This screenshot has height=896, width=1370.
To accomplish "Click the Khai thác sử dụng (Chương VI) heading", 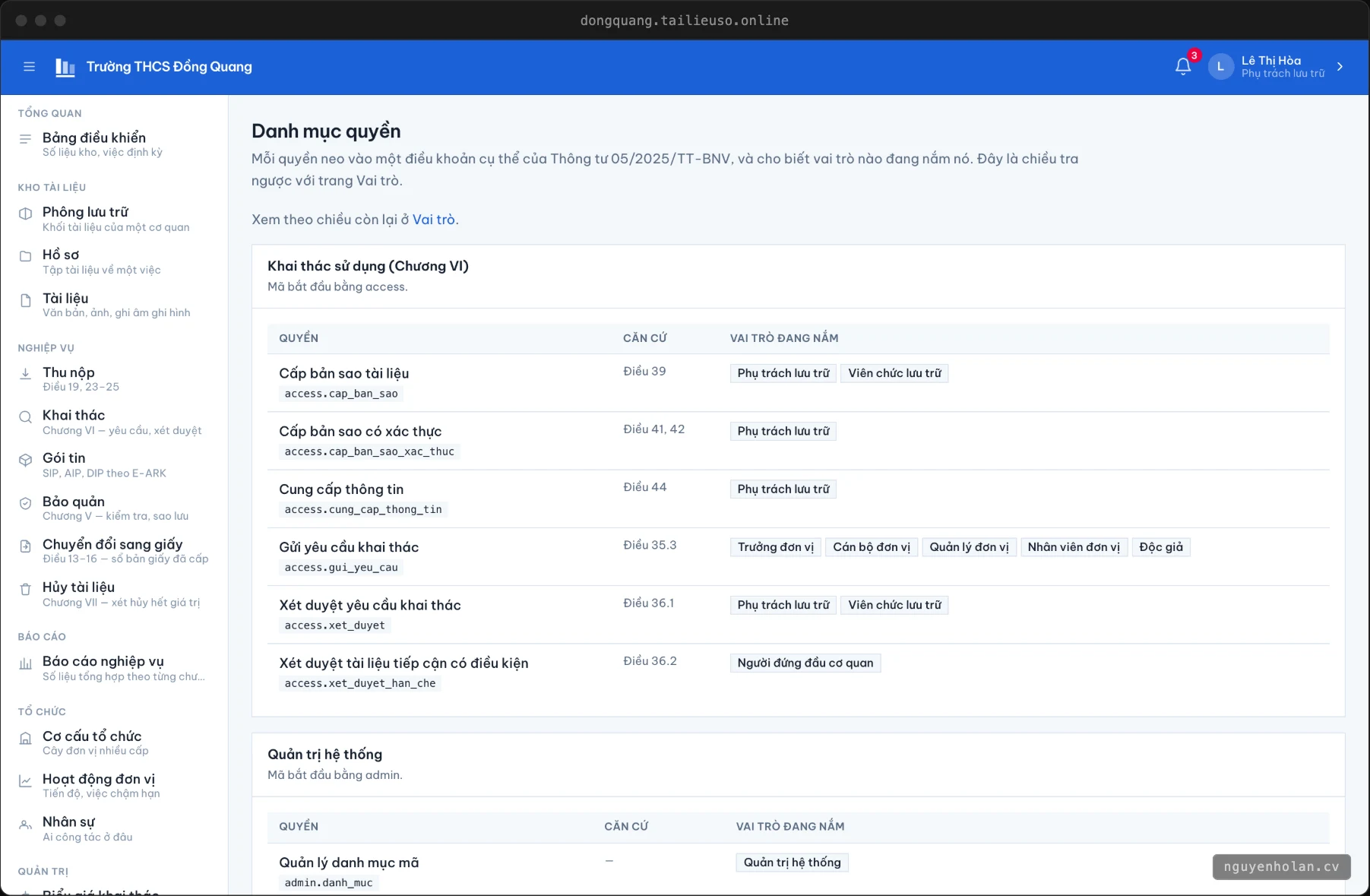I will (x=368, y=266).
